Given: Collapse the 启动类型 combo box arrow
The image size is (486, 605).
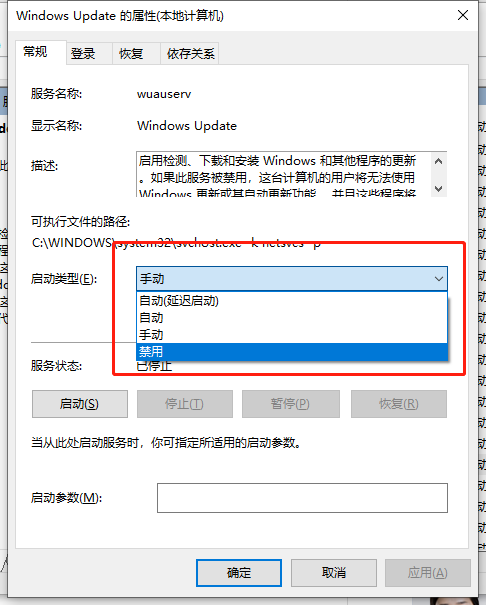Looking at the screenshot, I should pos(439,279).
